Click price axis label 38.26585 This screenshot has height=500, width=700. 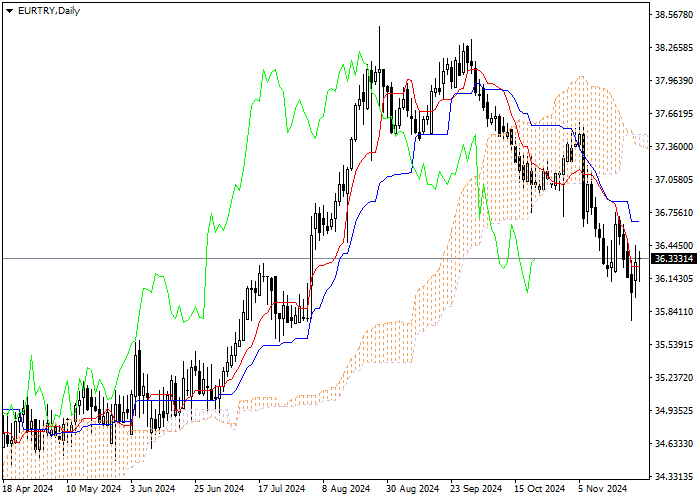674,48
